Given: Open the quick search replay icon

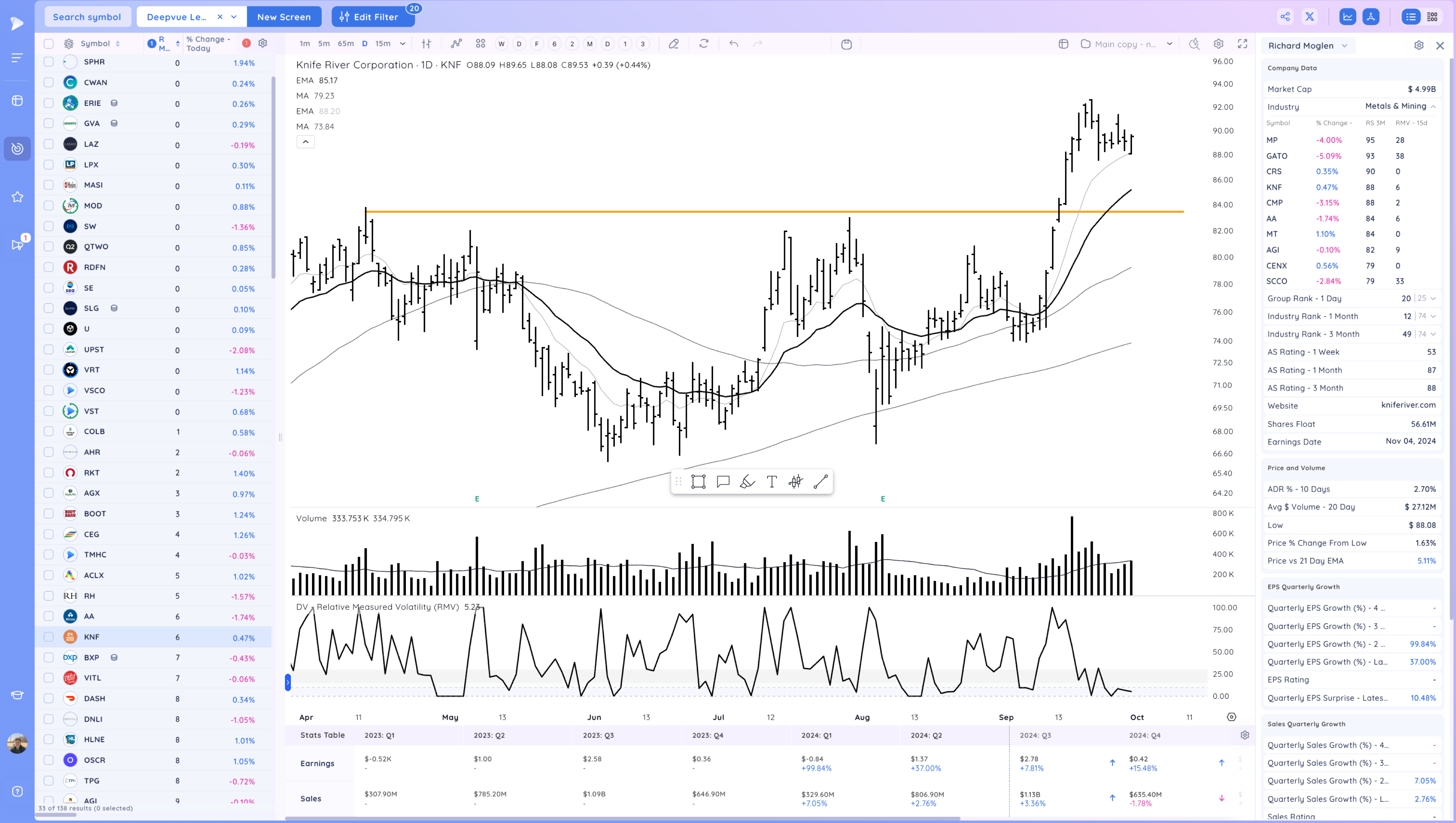Looking at the screenshot, I should tap(1194, 44).
